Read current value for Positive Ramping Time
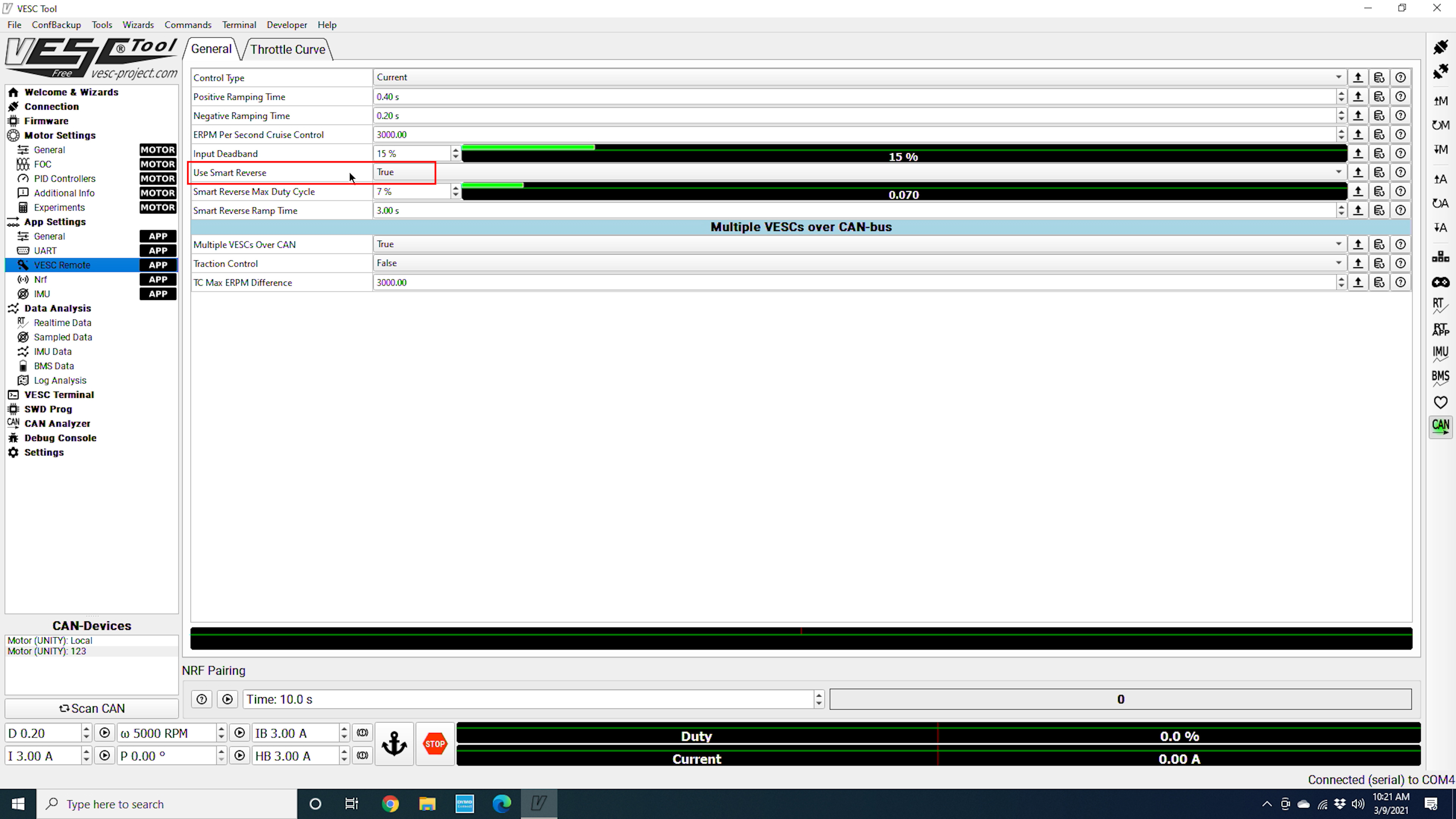Image resolution: width=1456 pixels, height=819 pixels. pyautogui.click(x=1358, y=97)
